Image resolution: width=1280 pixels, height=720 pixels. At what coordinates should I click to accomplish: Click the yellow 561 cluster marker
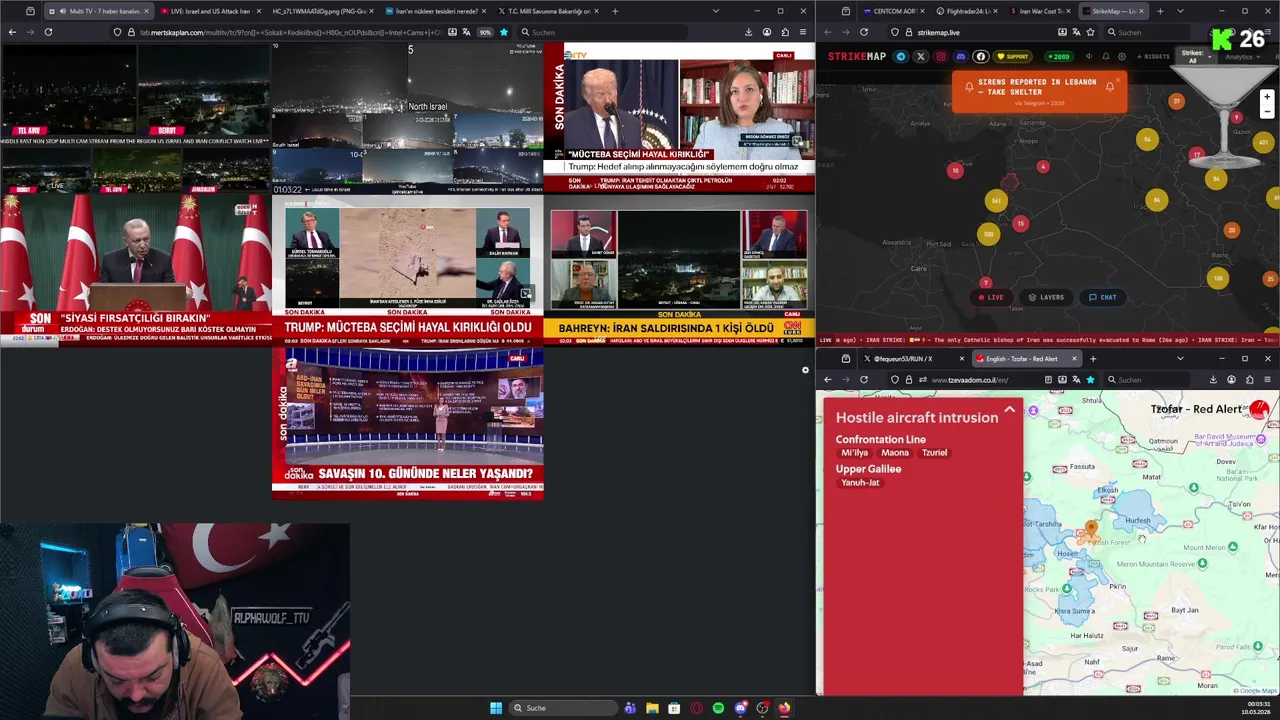[x=996, y=201]
